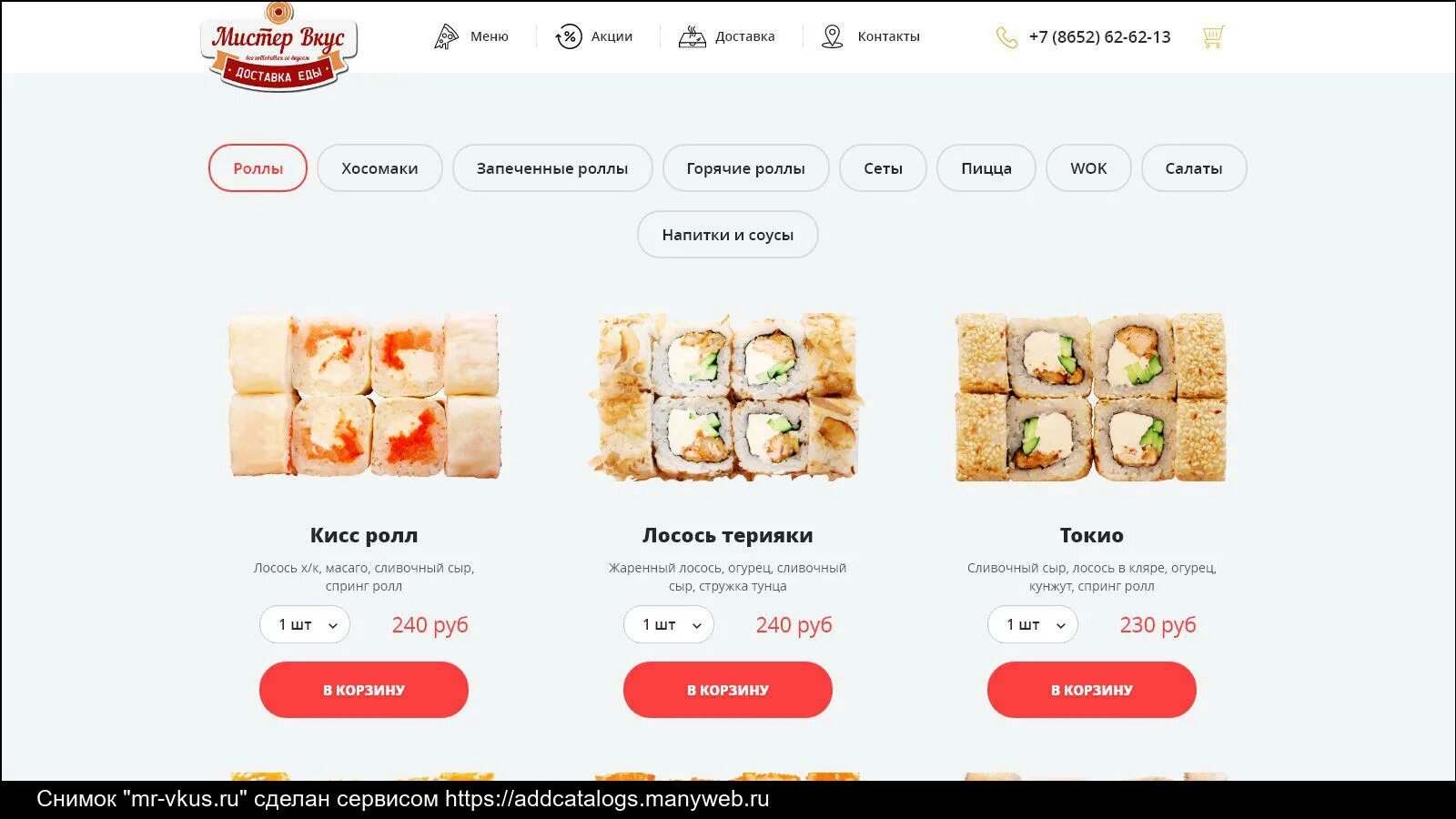Click the Мистер Вкус logo

[x=278, y=46]
